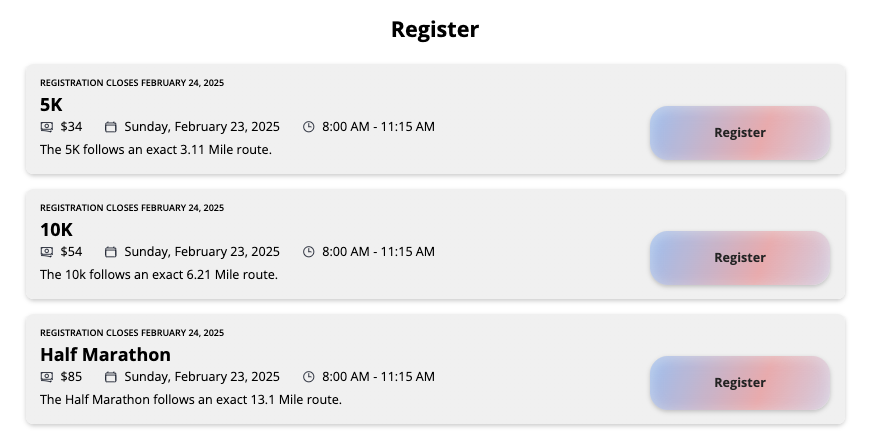Click the Register page heading

tap(435, 30)
